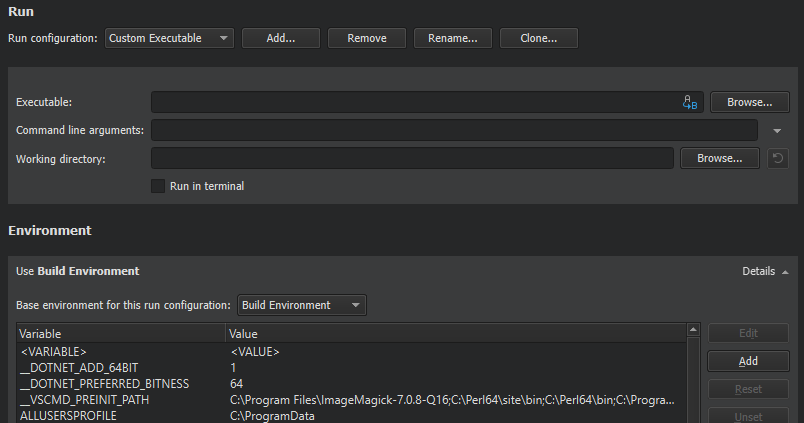The width and height of the screenshot is (804, 423).
Task: Open the Base environment dropdown
Action: (x=301, y=305)
